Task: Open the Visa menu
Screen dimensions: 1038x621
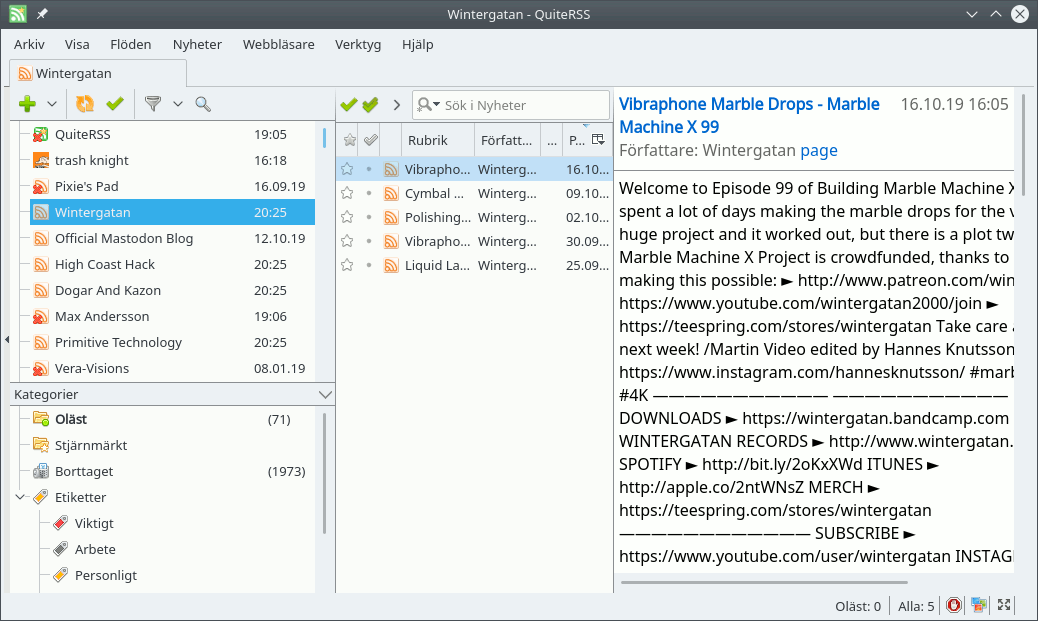Action: (x=77, y=44)
